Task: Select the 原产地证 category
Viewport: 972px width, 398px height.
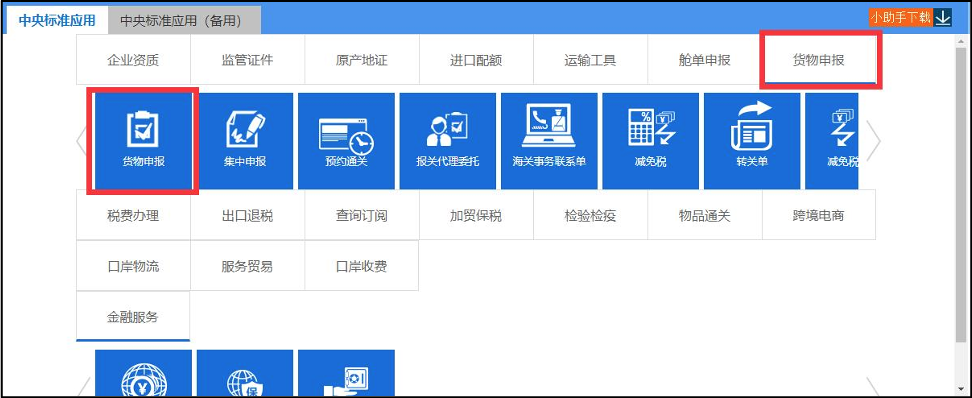Action: (361, 60)
